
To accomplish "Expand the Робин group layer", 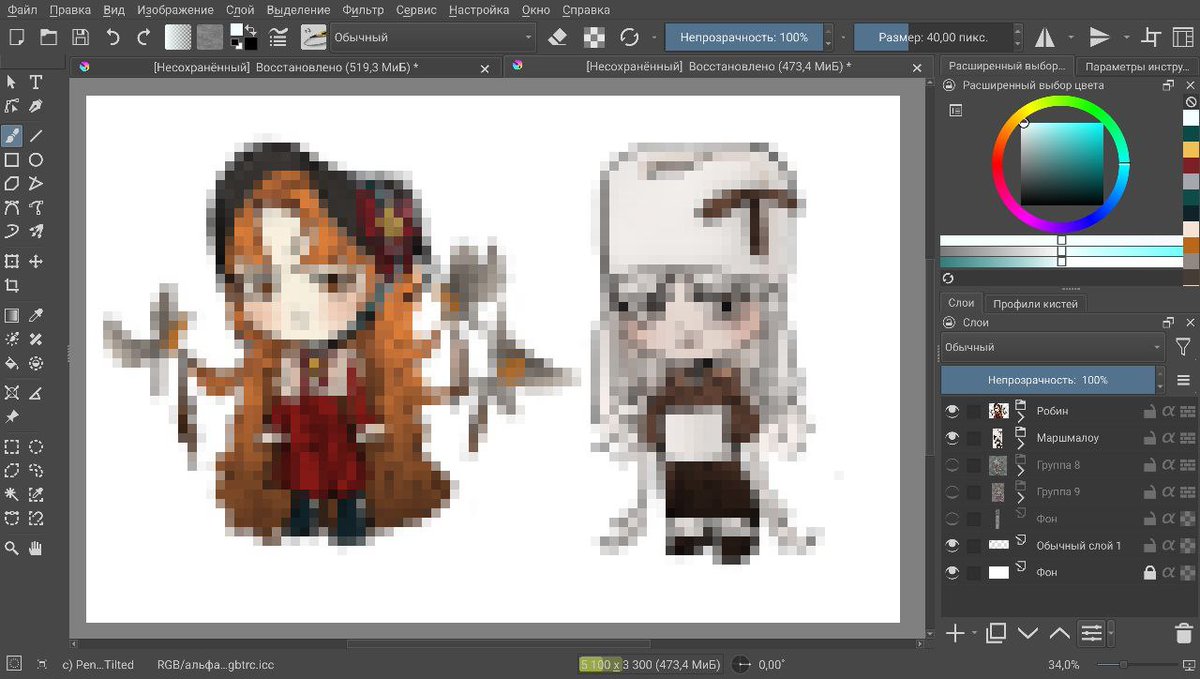I will pyautogui.click(x=1020, y=416).
